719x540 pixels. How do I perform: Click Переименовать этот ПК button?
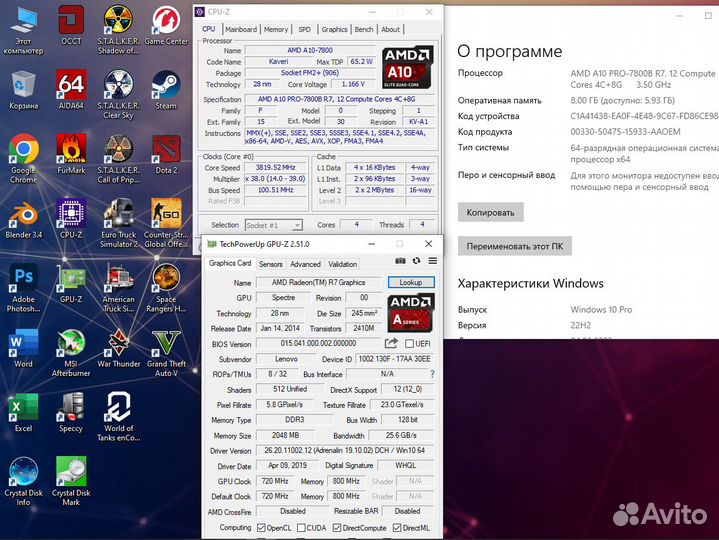pyautogui.click(x=514, y=246)
